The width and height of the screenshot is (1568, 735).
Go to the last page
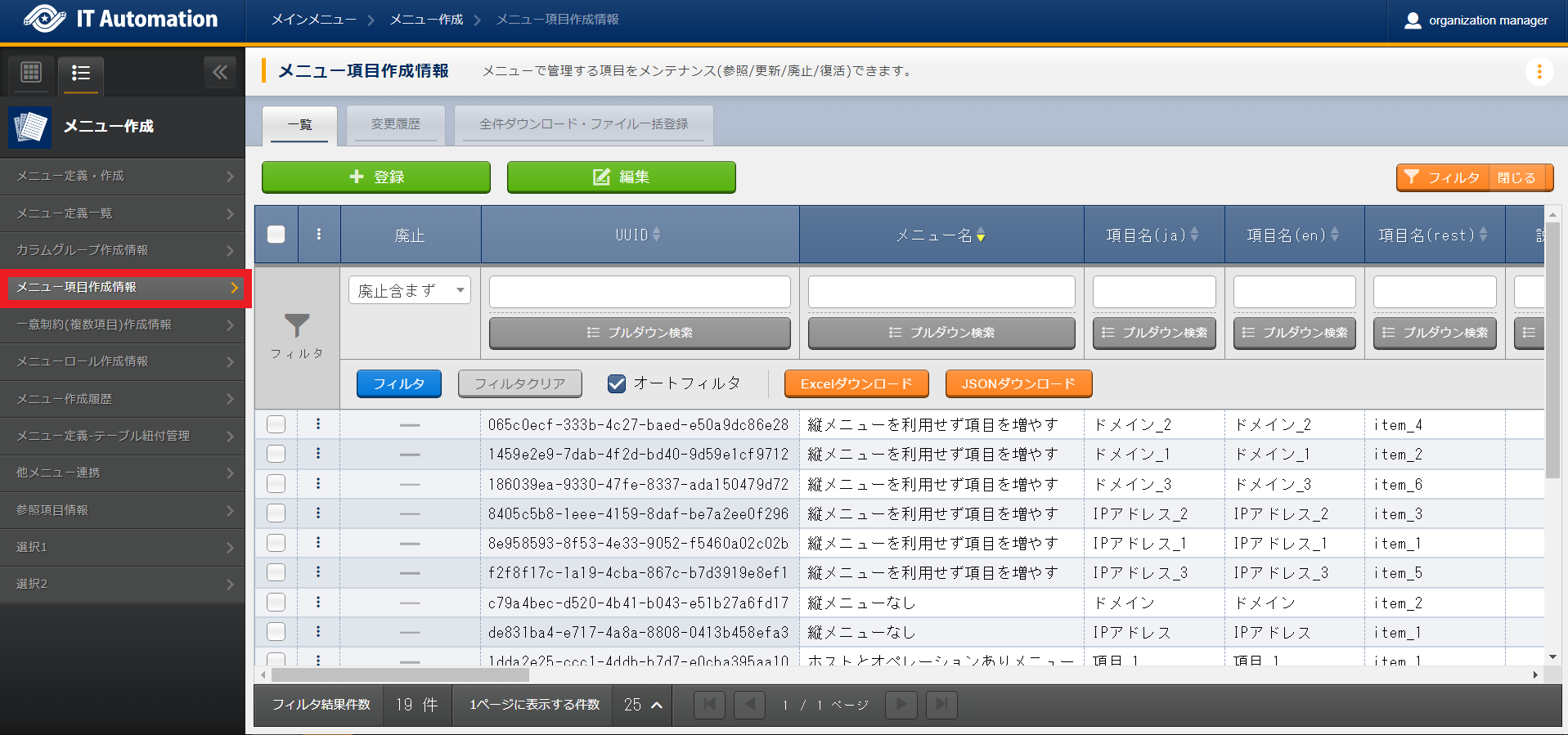click(x=941, y=705)
